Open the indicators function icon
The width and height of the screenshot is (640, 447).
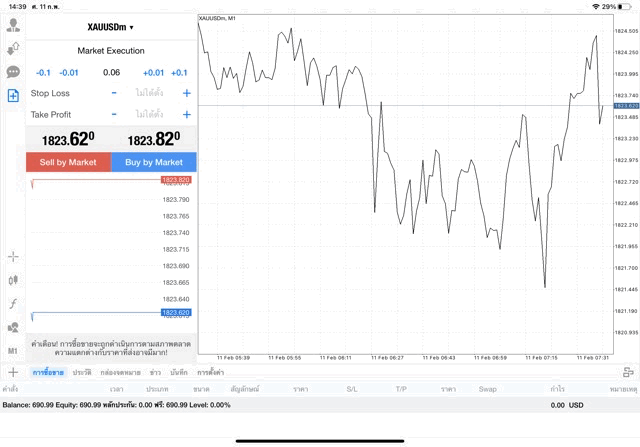click(x=13, y=303)
